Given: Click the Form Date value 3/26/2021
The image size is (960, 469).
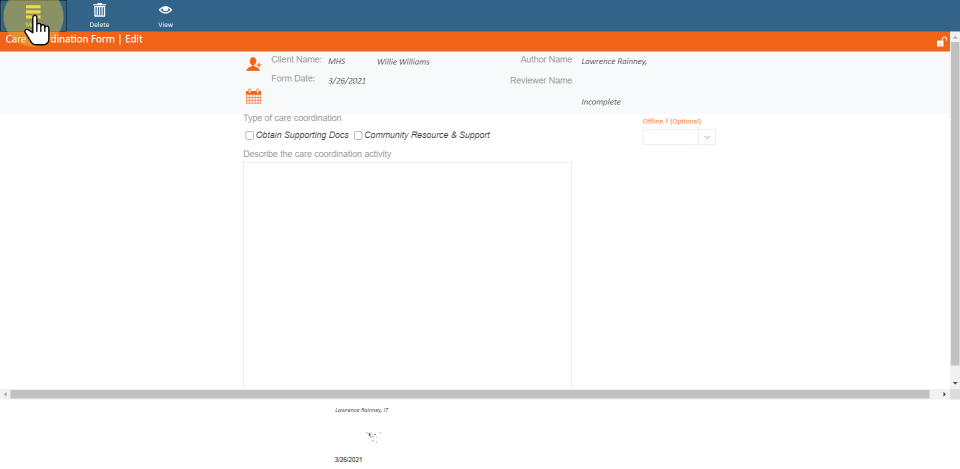Looking at the screenshot, I should (346, 80).
